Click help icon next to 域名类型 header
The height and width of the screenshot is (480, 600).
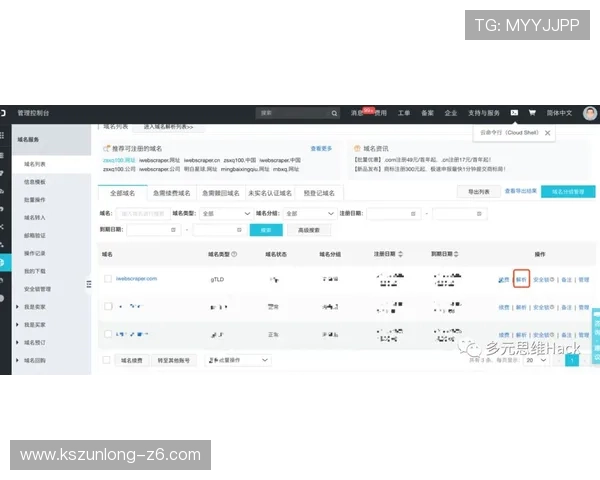tap(234, 254)
